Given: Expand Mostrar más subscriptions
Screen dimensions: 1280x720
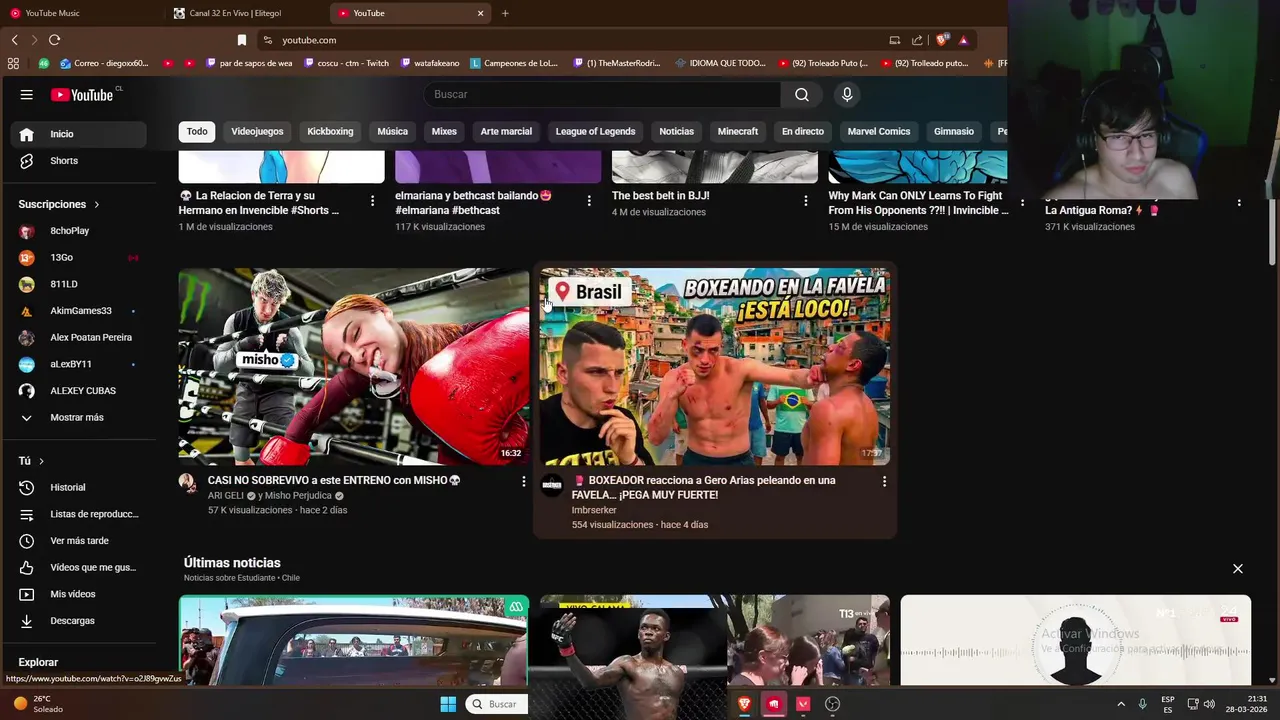Looking at the screenshot, I should point(78,417).
